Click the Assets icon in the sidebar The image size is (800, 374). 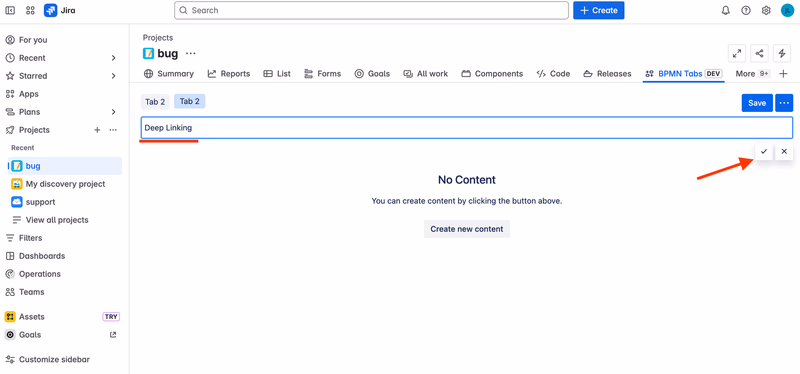[x=10, y=317]
